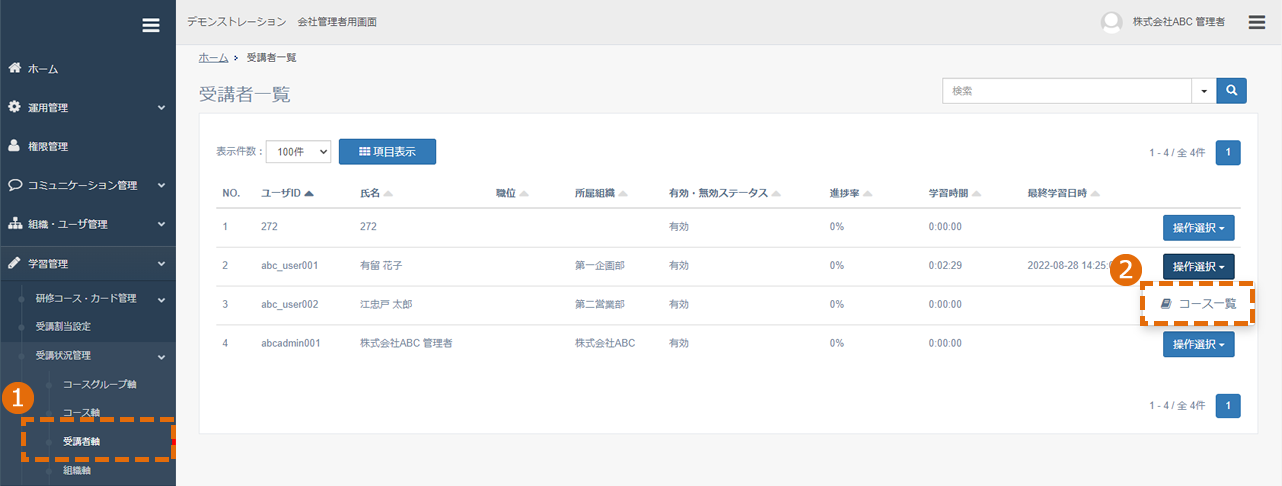The width and height of the screenshot is (1282, 486).
Task: Sort by 職位 column
Action: pyautogui.click(x=512, y=193)
